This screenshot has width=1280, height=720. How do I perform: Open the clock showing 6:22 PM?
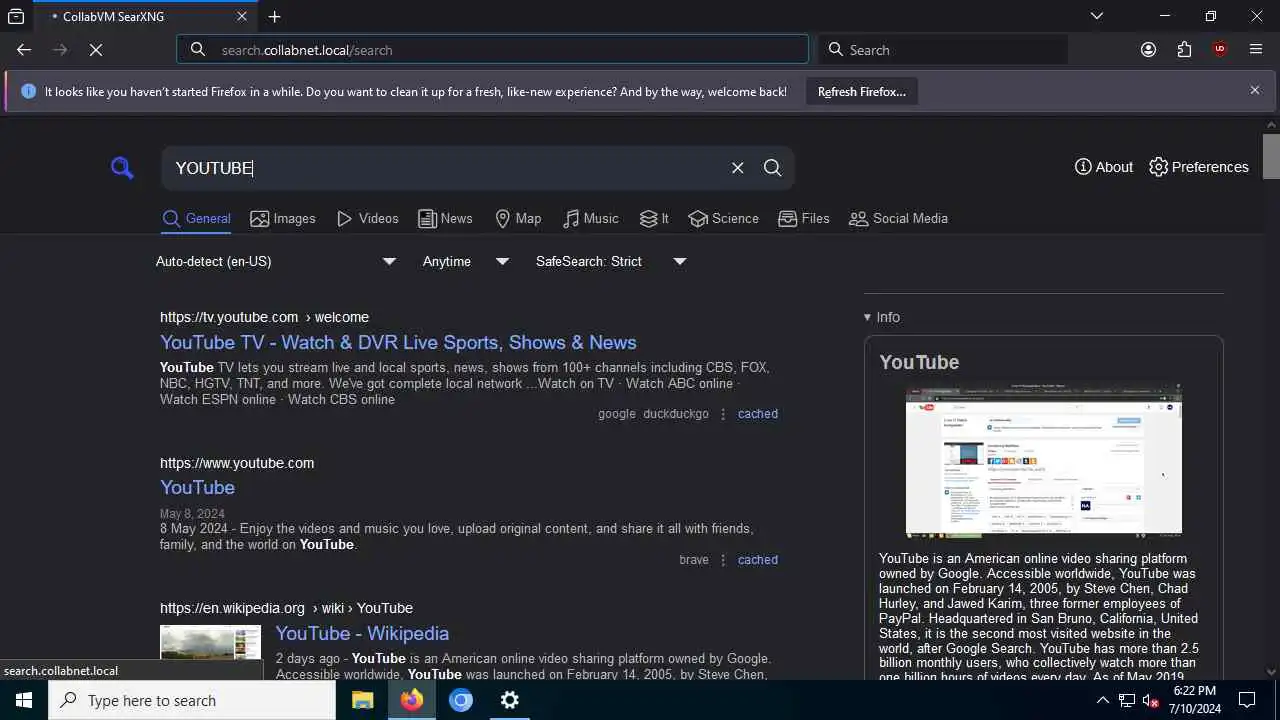tap(1194, 700)
